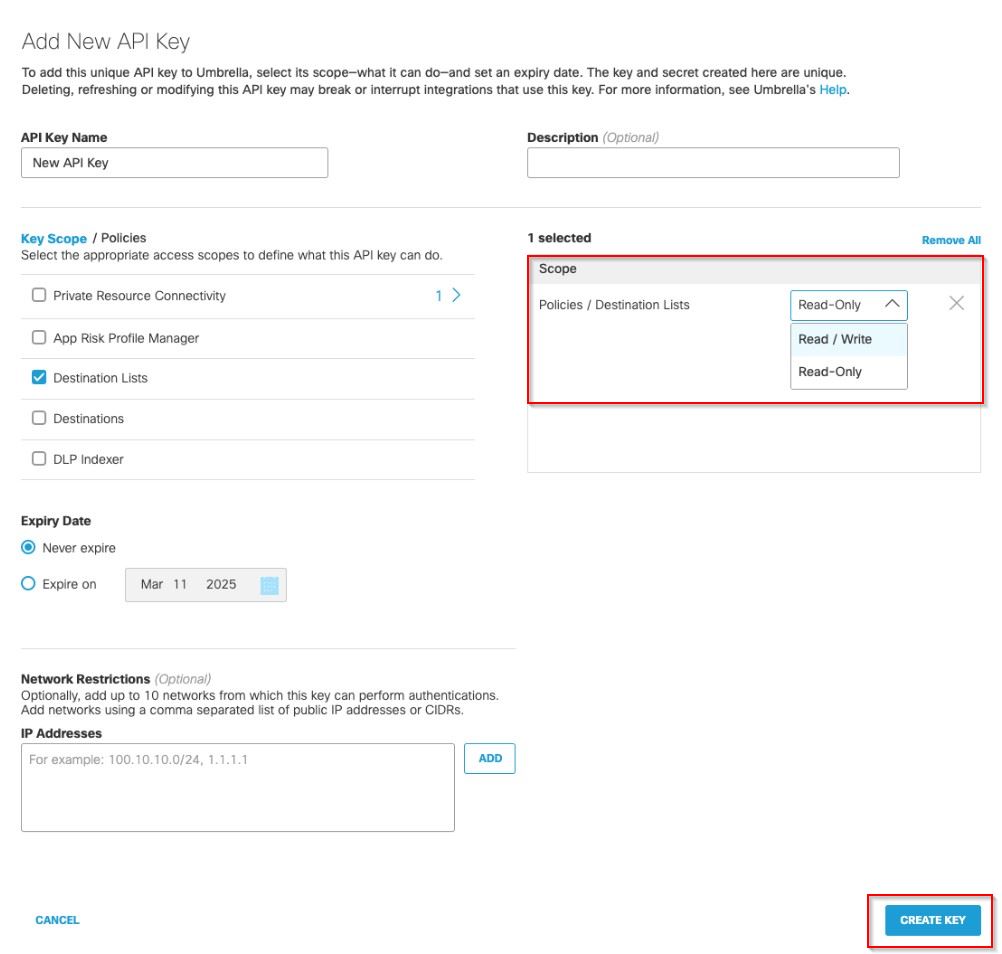The height and width of the screenshot is (954, 1002).
Task: Check the Private Resource Connectivity checkbox
Action: (x=39, y=296)
